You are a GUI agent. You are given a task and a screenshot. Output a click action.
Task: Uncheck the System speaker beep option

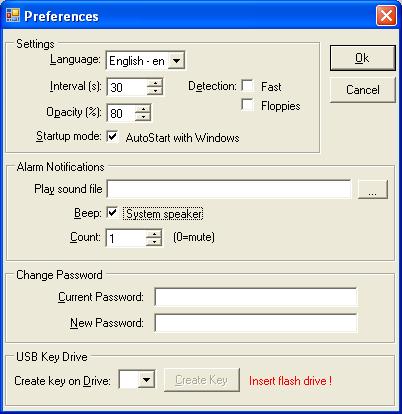(x=113, y=212)
